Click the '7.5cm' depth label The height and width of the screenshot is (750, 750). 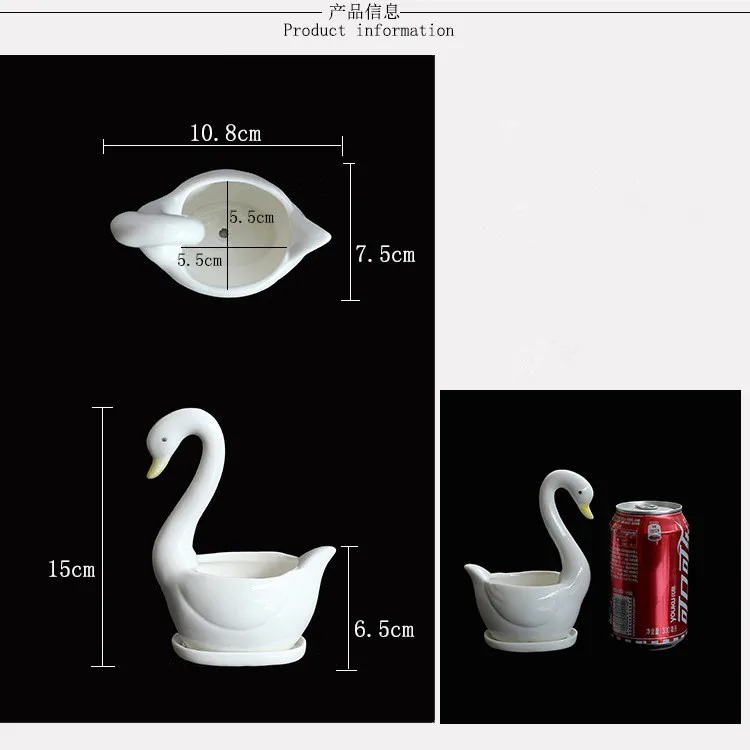click(x=385, y=254)
